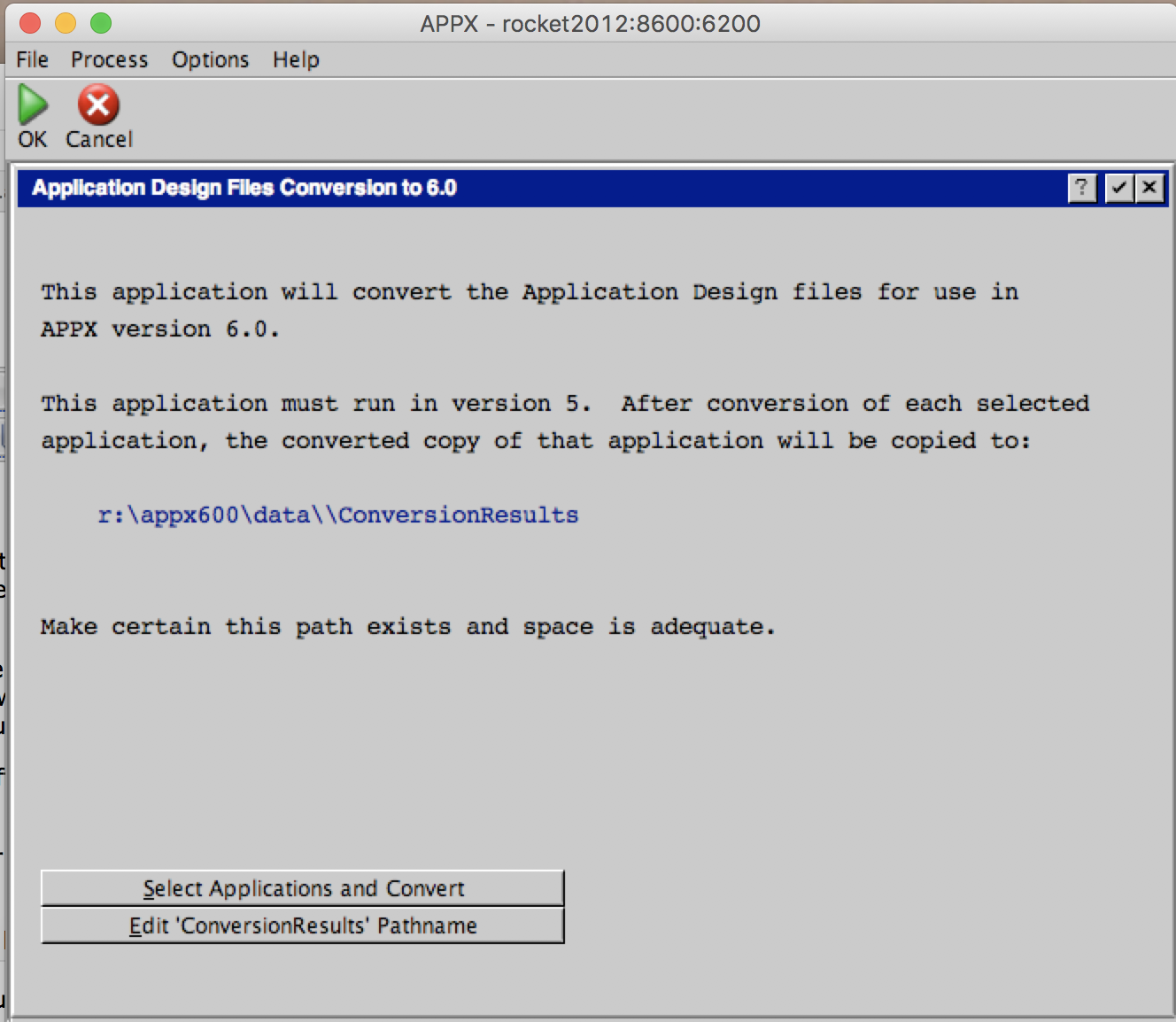
Task: Click the 'OK' text label below the arrow
Action: [33, 139]
